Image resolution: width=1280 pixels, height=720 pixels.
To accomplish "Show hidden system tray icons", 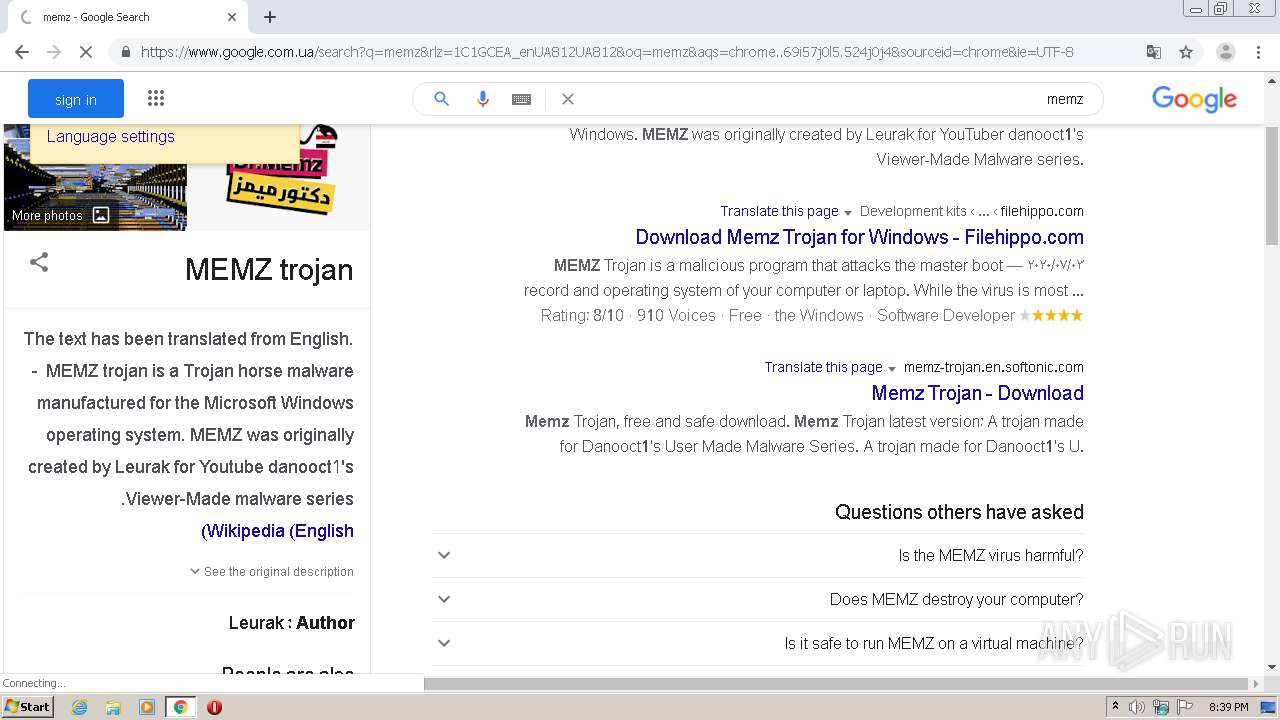I will tap(1115, 707).
